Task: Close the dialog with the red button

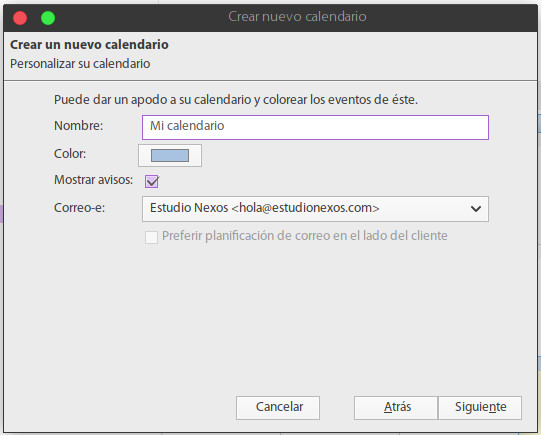Action: [20, 18]
